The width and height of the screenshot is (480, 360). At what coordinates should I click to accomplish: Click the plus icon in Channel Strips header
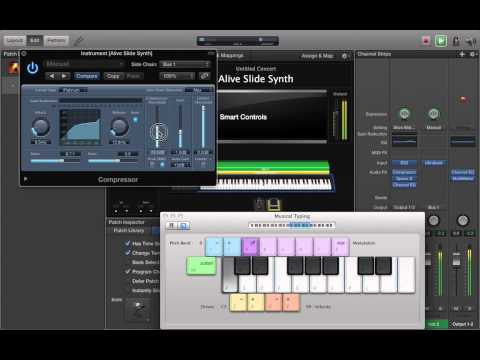pyautogui.click(x=462, y=54)
